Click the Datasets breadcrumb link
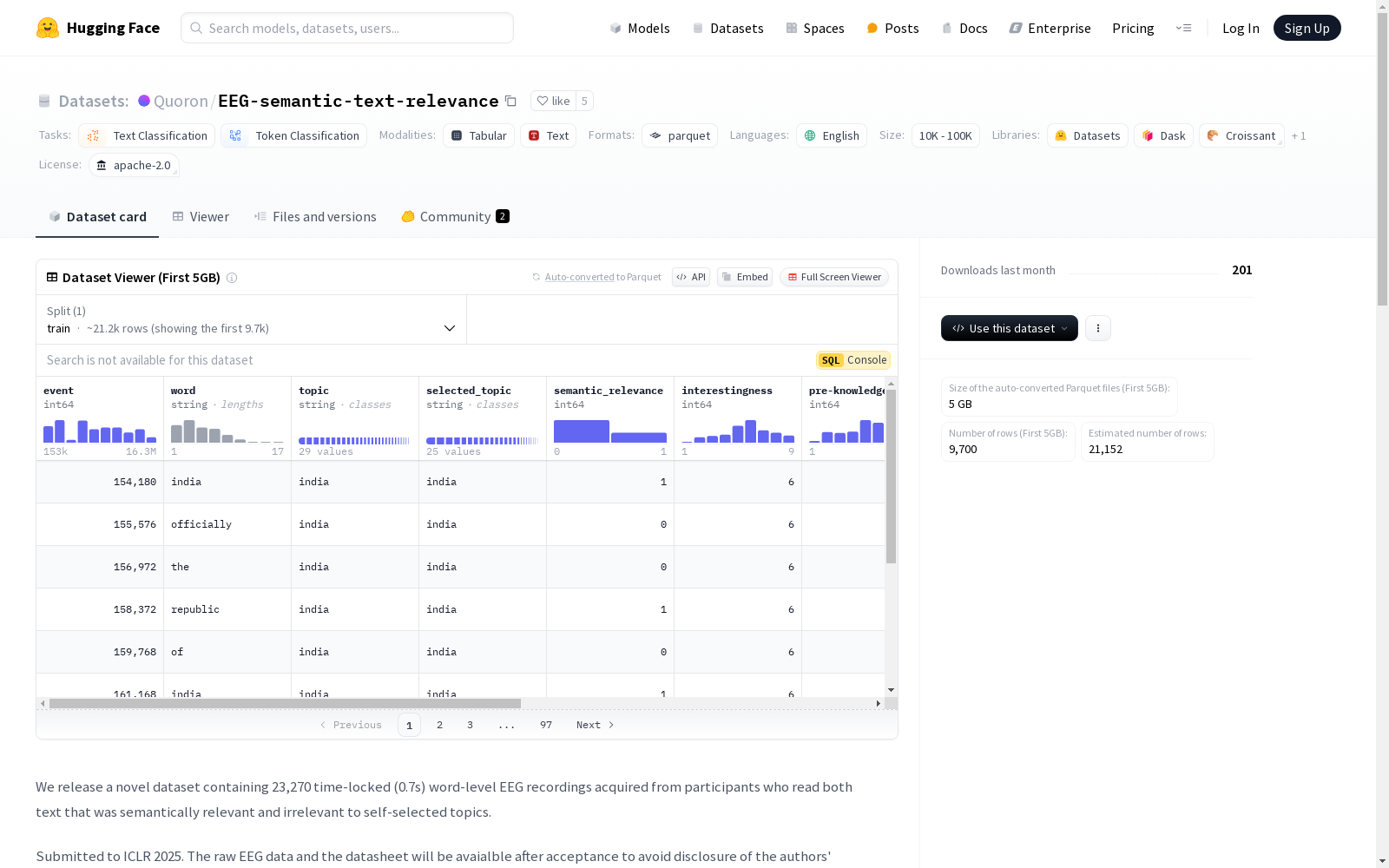The height and width of the screenshot is (868, 1389). click(94, 101)
